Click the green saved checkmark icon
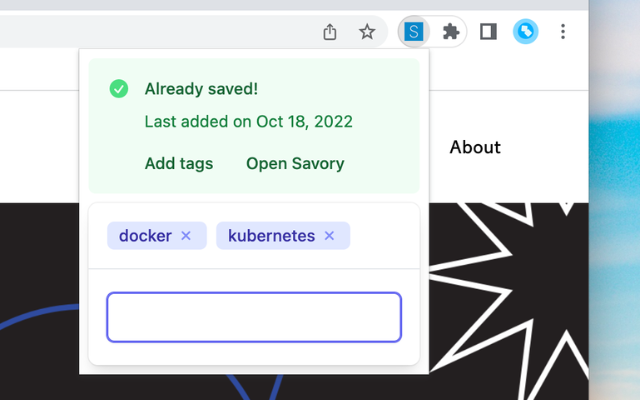Image resolution: width=640 pixels, height=400 pixels. coord(119,89)
